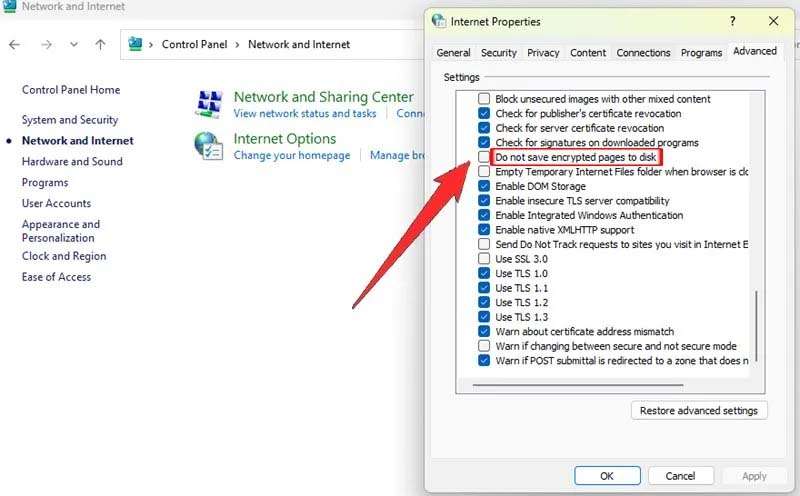Open Programs category in sidebar
Screen dimensions: 800x496
point(45,183)
